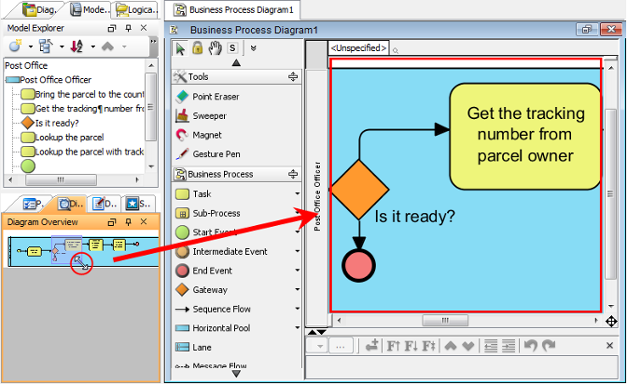Click the diagram vertical scrollbar thumb
627x384 pixels.
click(x=610, y=194)
